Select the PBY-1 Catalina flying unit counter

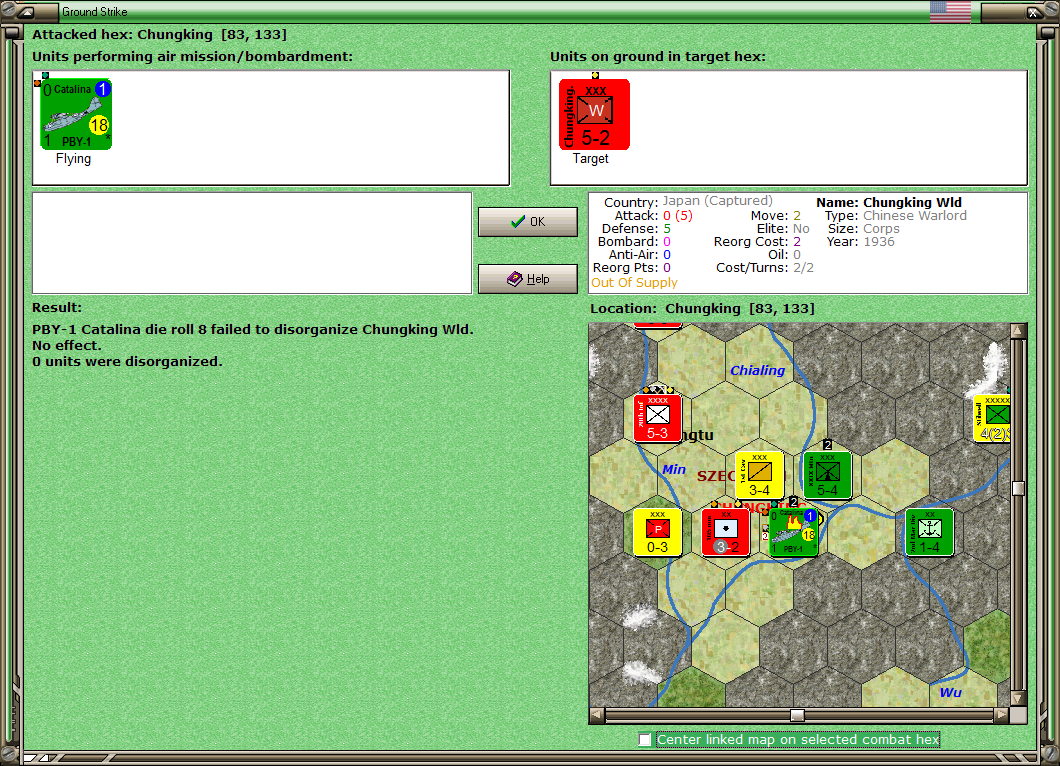(76, 114)
